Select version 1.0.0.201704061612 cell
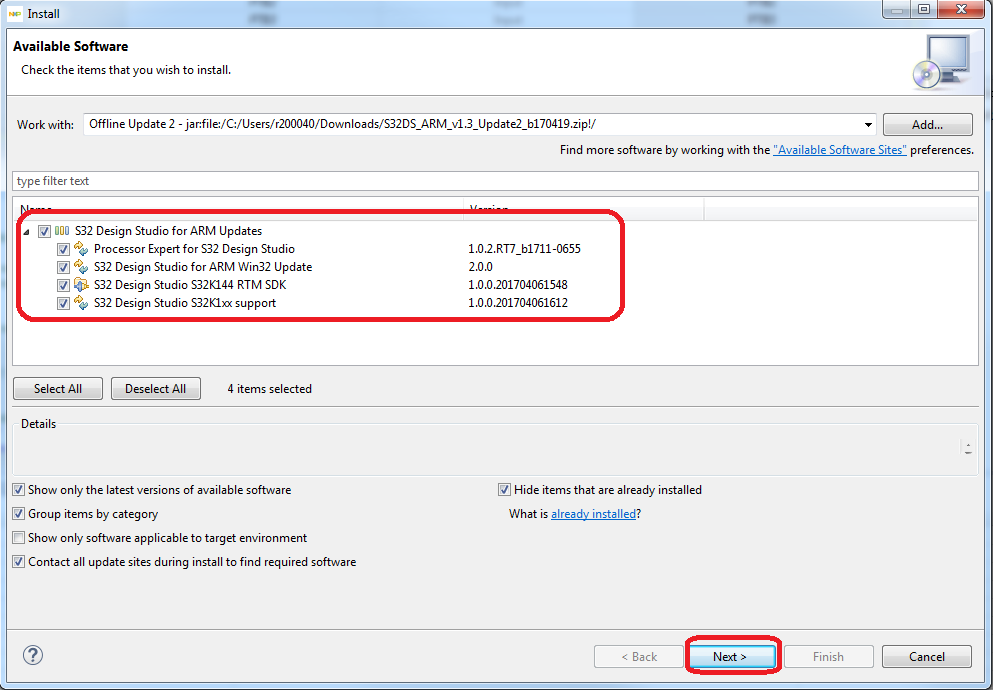 click(x=518, y=303)
